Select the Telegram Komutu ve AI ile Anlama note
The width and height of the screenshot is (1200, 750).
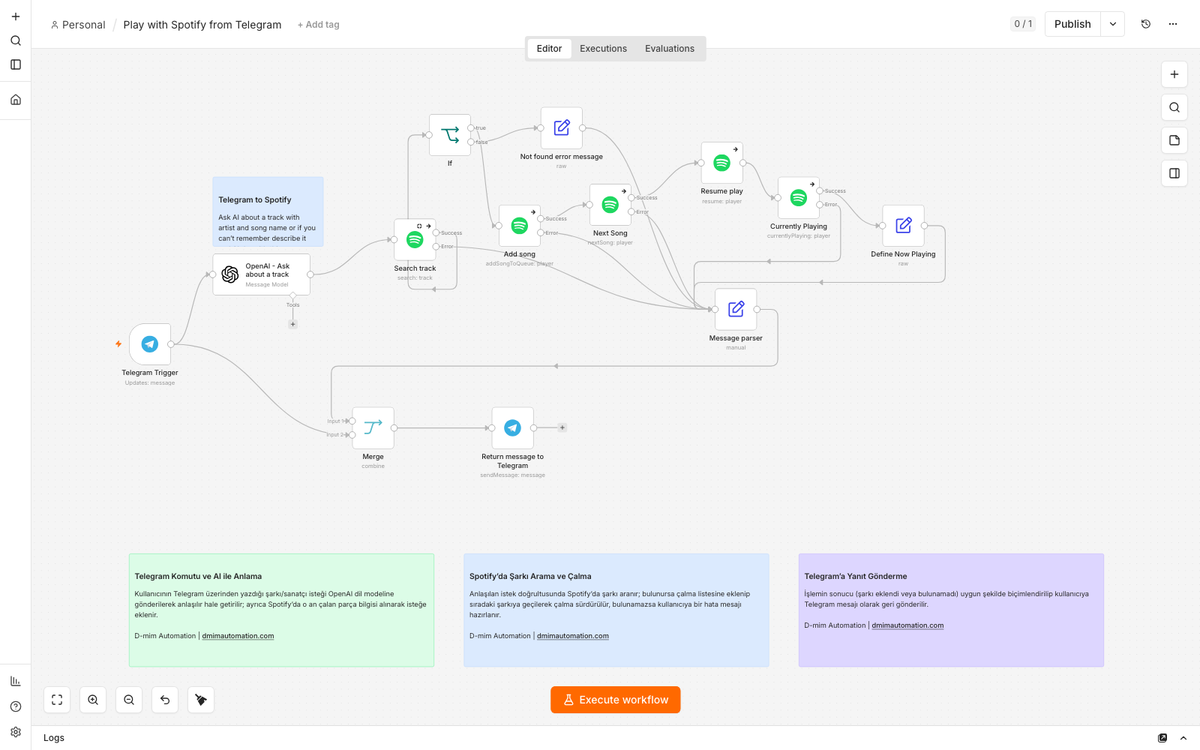point(281,610)
